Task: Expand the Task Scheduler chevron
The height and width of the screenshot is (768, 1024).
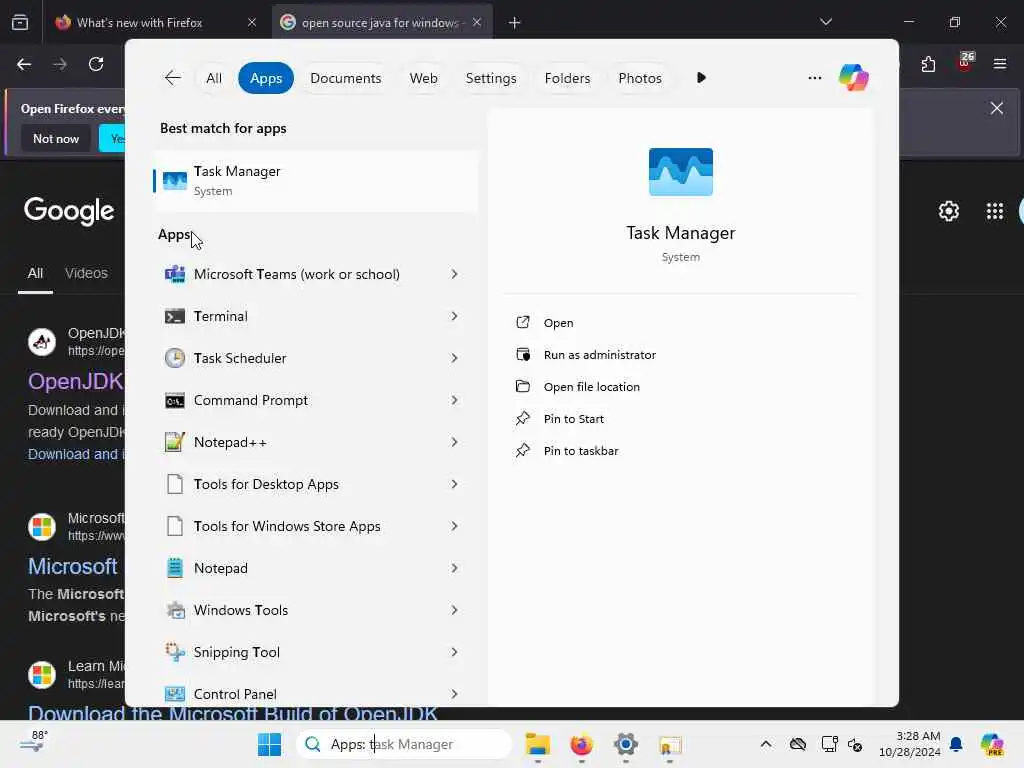Action: [455, 358]
